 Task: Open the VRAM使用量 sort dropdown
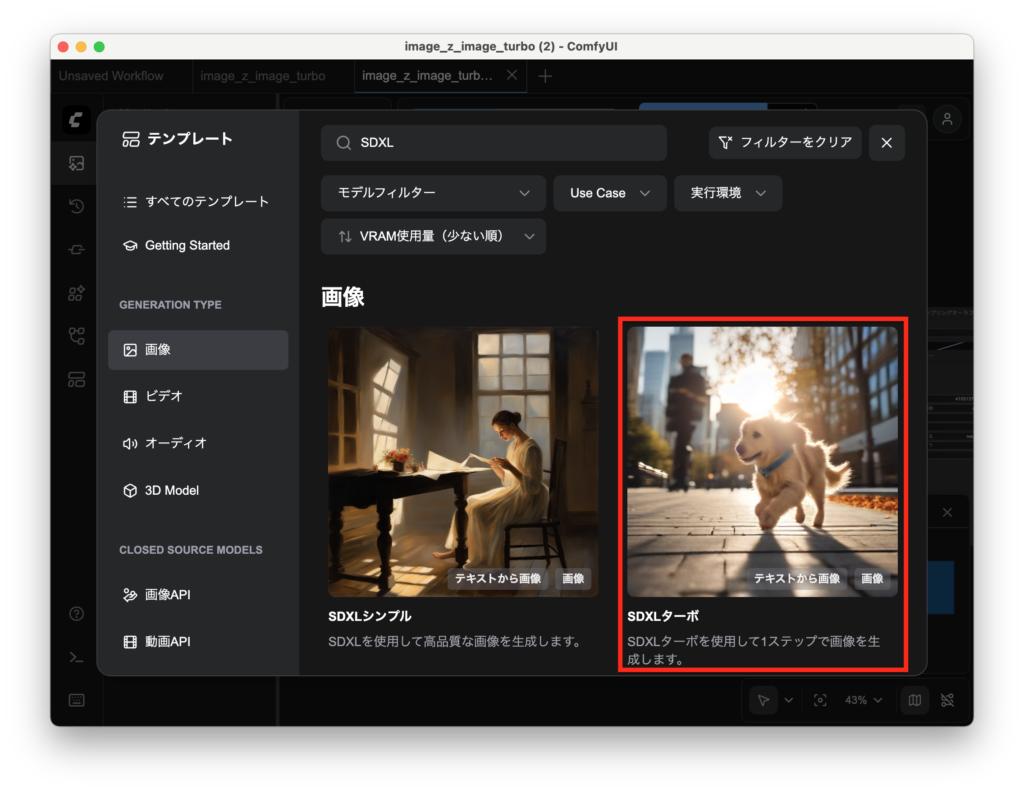433,236
